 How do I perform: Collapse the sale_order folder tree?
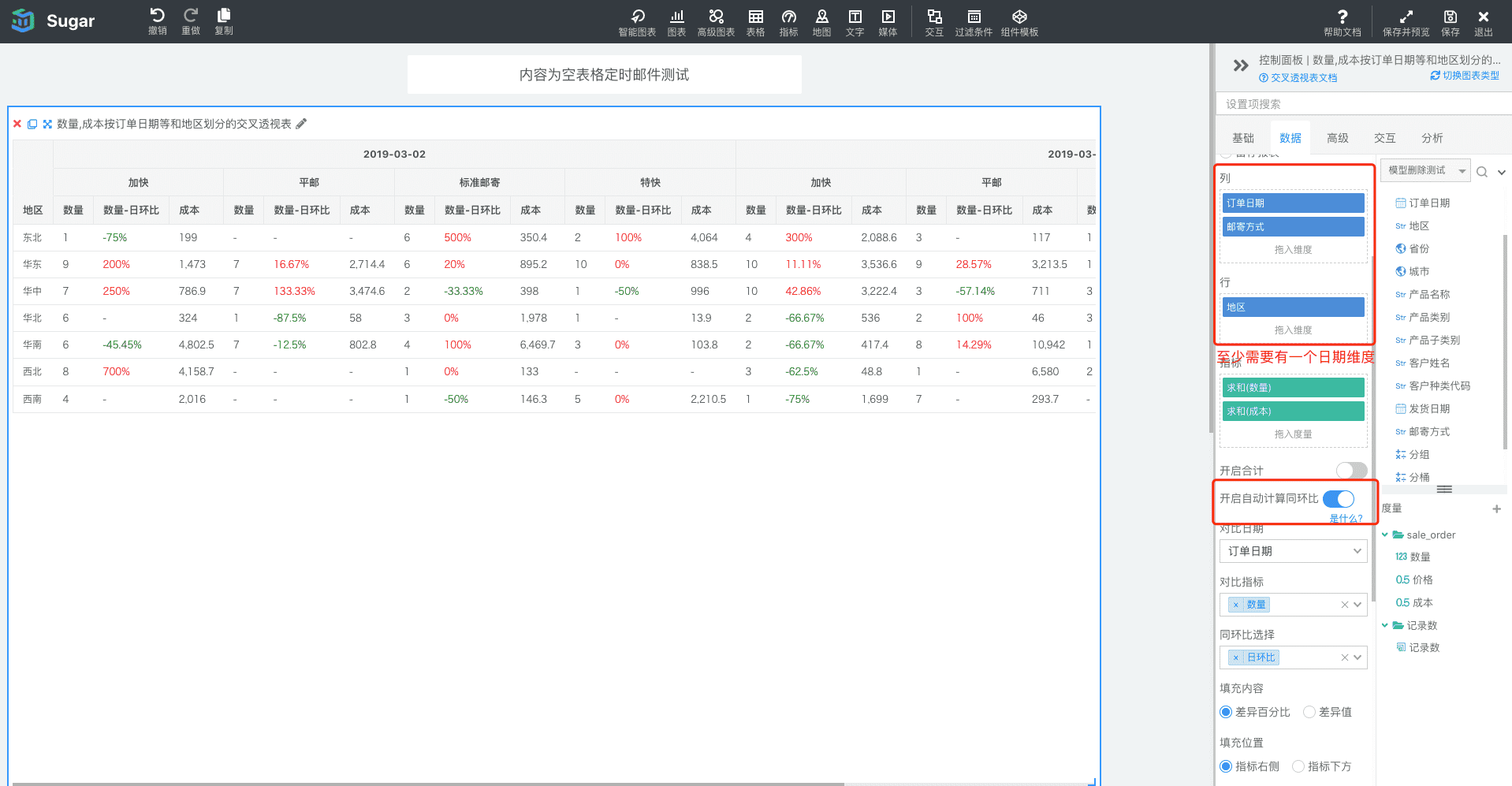1385,535
